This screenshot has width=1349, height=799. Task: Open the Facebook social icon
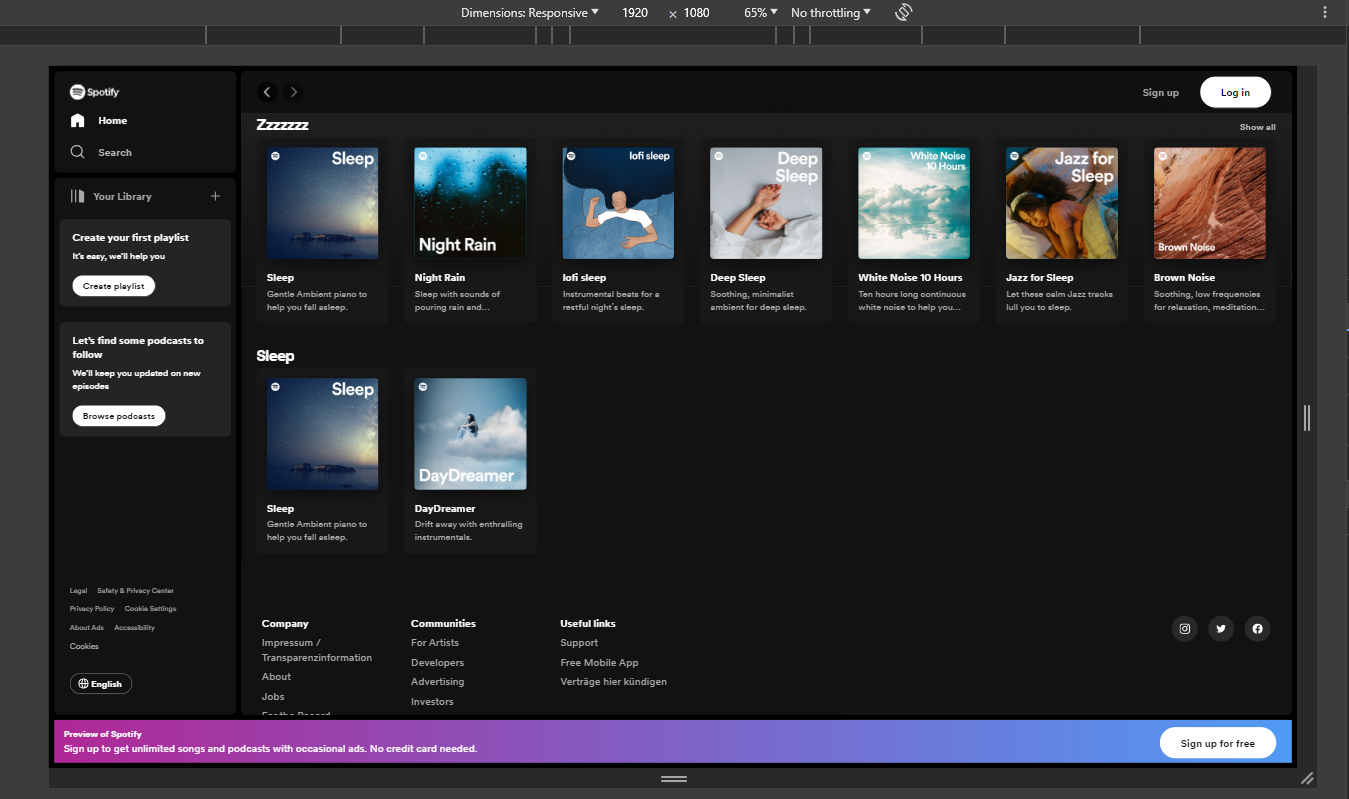click(1257, 629)
